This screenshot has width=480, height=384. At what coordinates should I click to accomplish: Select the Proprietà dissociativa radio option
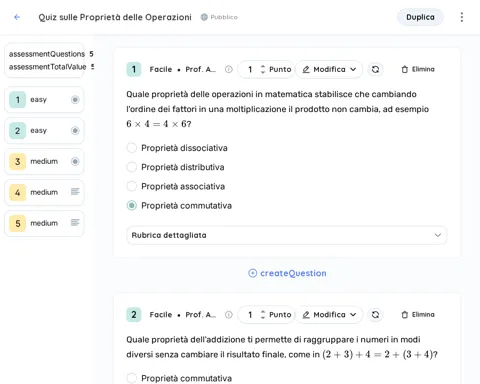132,148
